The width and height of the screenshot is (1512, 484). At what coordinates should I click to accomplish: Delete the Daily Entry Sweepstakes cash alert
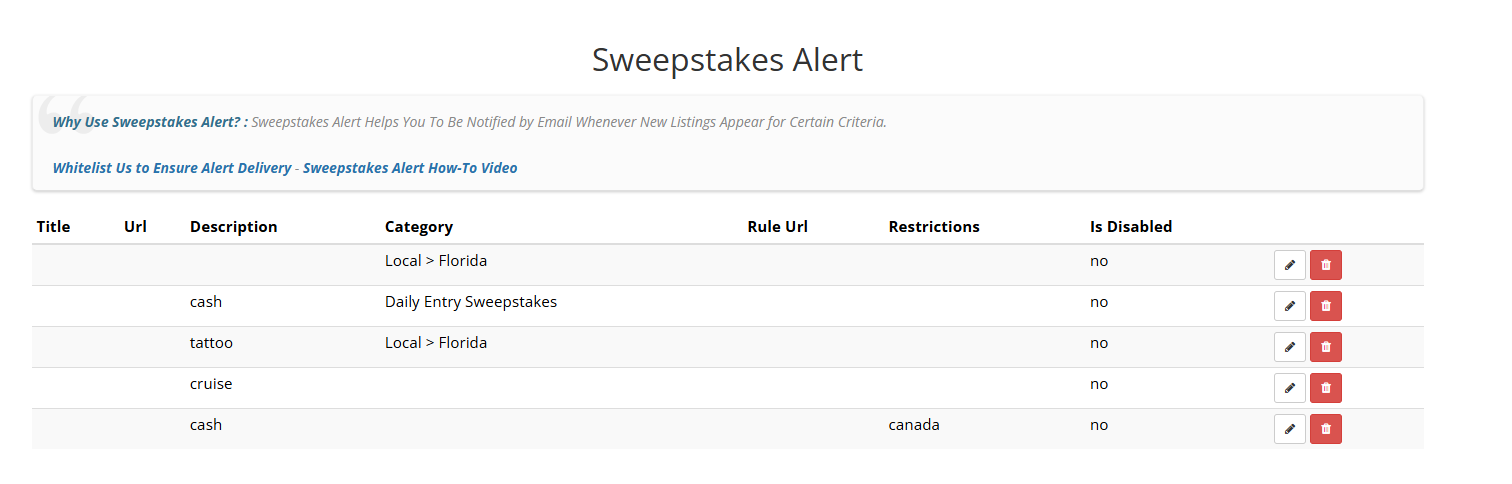[x=1325, y=306]
